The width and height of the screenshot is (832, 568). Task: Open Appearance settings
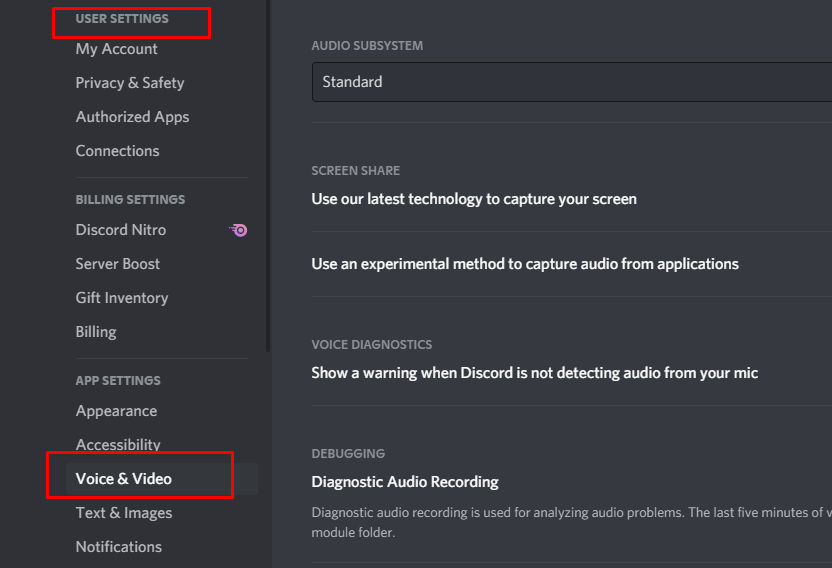[x=116, y=411]
